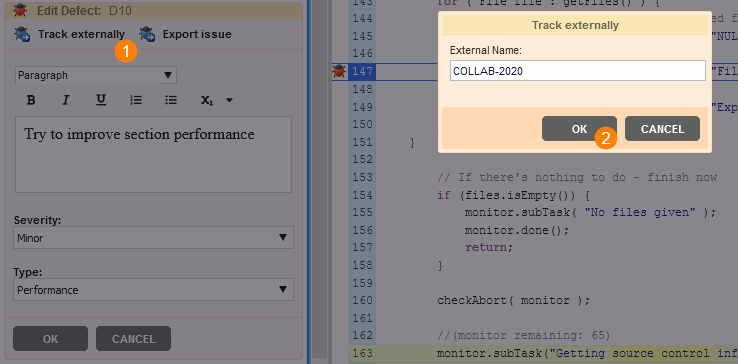Insert a bulleted list

coord(171,100)
